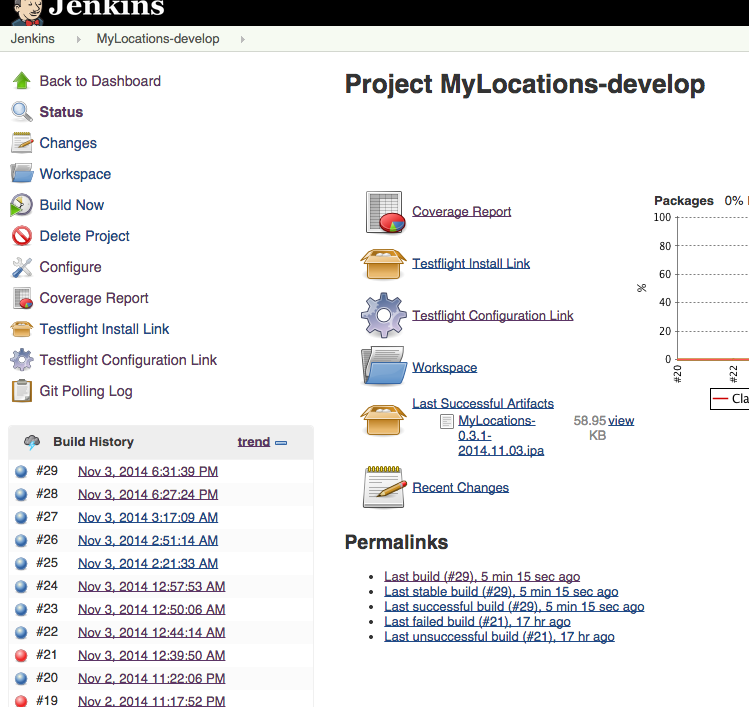
Task: Open Configure in the sidebar
Action: tap(70, 267)
